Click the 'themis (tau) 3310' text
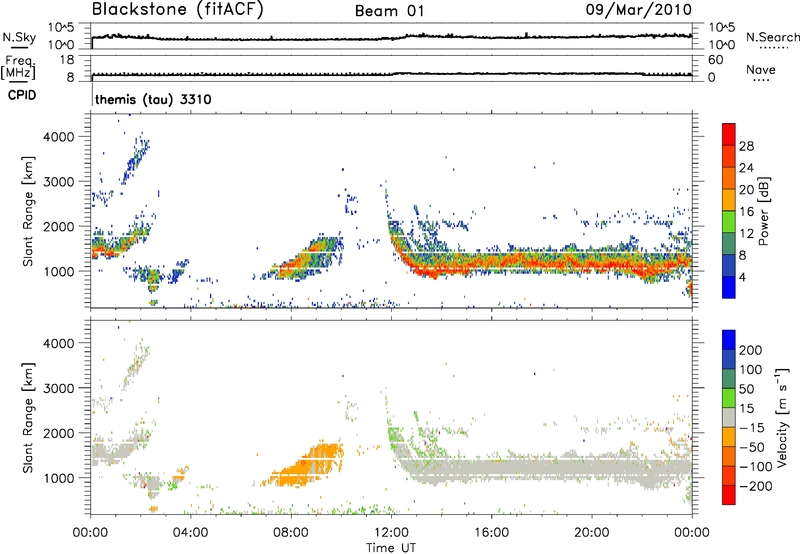Image resolution: width=800 pixels, height=554 pixels. coord(153,99)
